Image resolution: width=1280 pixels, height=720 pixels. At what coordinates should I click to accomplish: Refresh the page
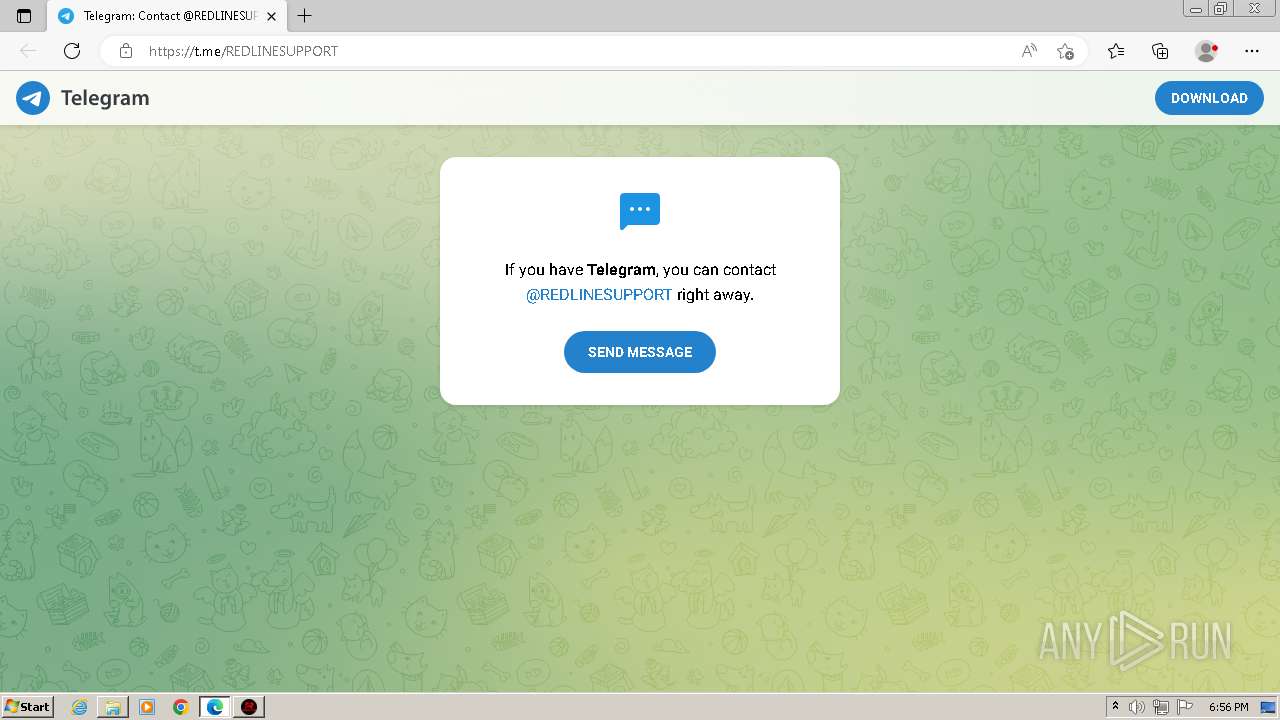pyautogui.click(x=72, y=51)
